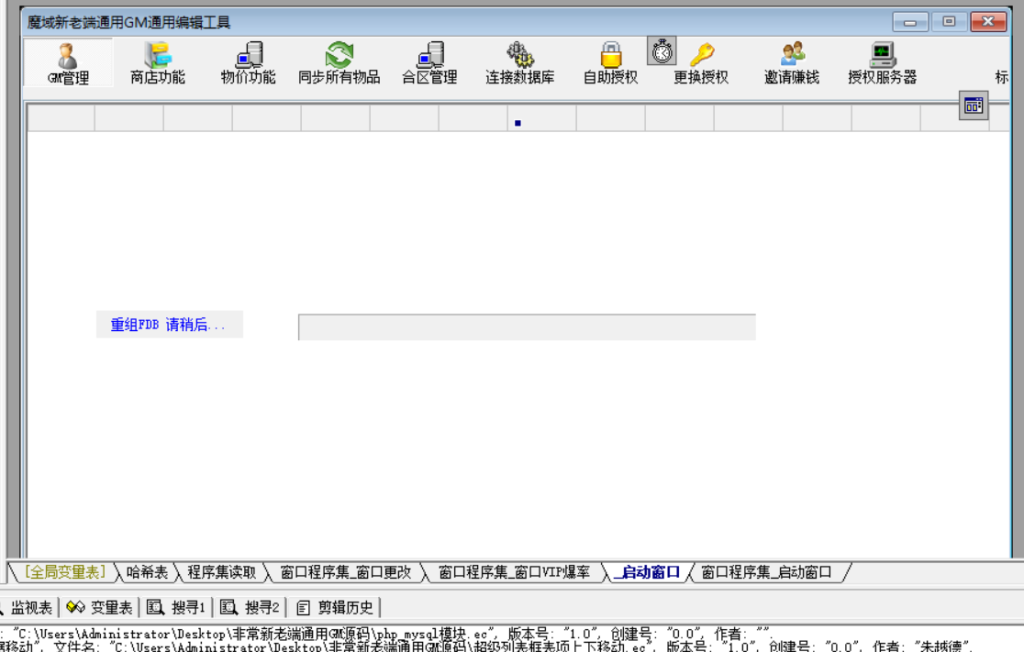Viewport: 1024px width, 652px height.
Task: Click the progress bar in form
Action: [x=527, y=327]
